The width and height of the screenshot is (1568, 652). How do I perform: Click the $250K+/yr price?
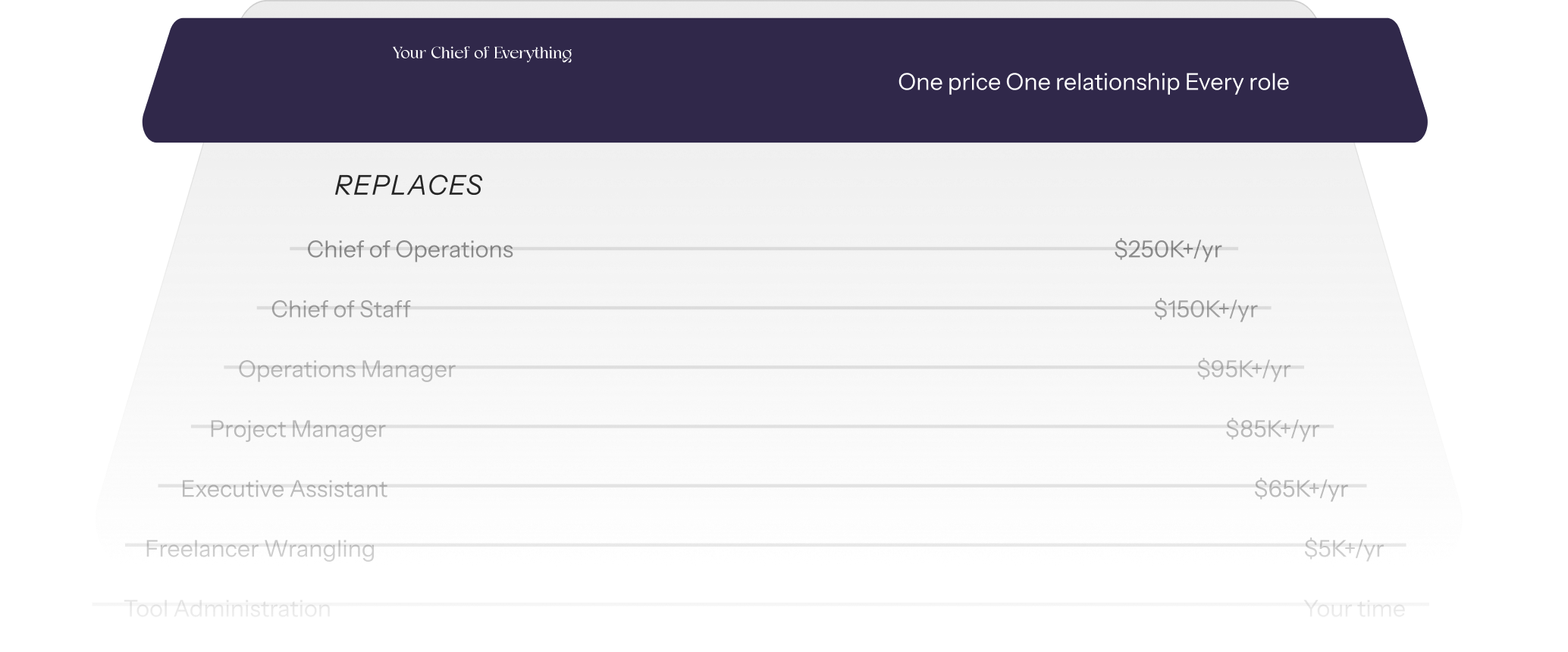pyautogui.click(x=1168, y=249)
